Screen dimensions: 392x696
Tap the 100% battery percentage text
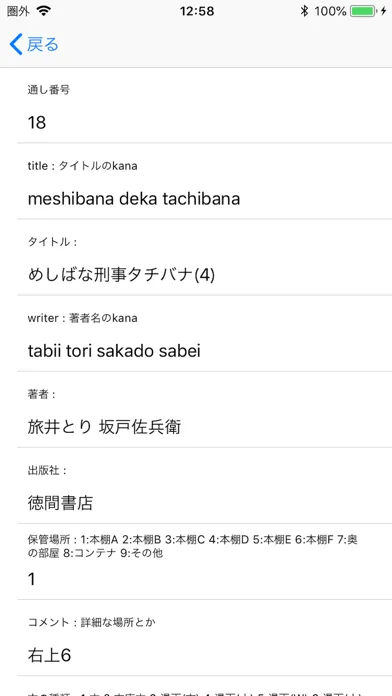pyautogui.click(x=330, y=11)
